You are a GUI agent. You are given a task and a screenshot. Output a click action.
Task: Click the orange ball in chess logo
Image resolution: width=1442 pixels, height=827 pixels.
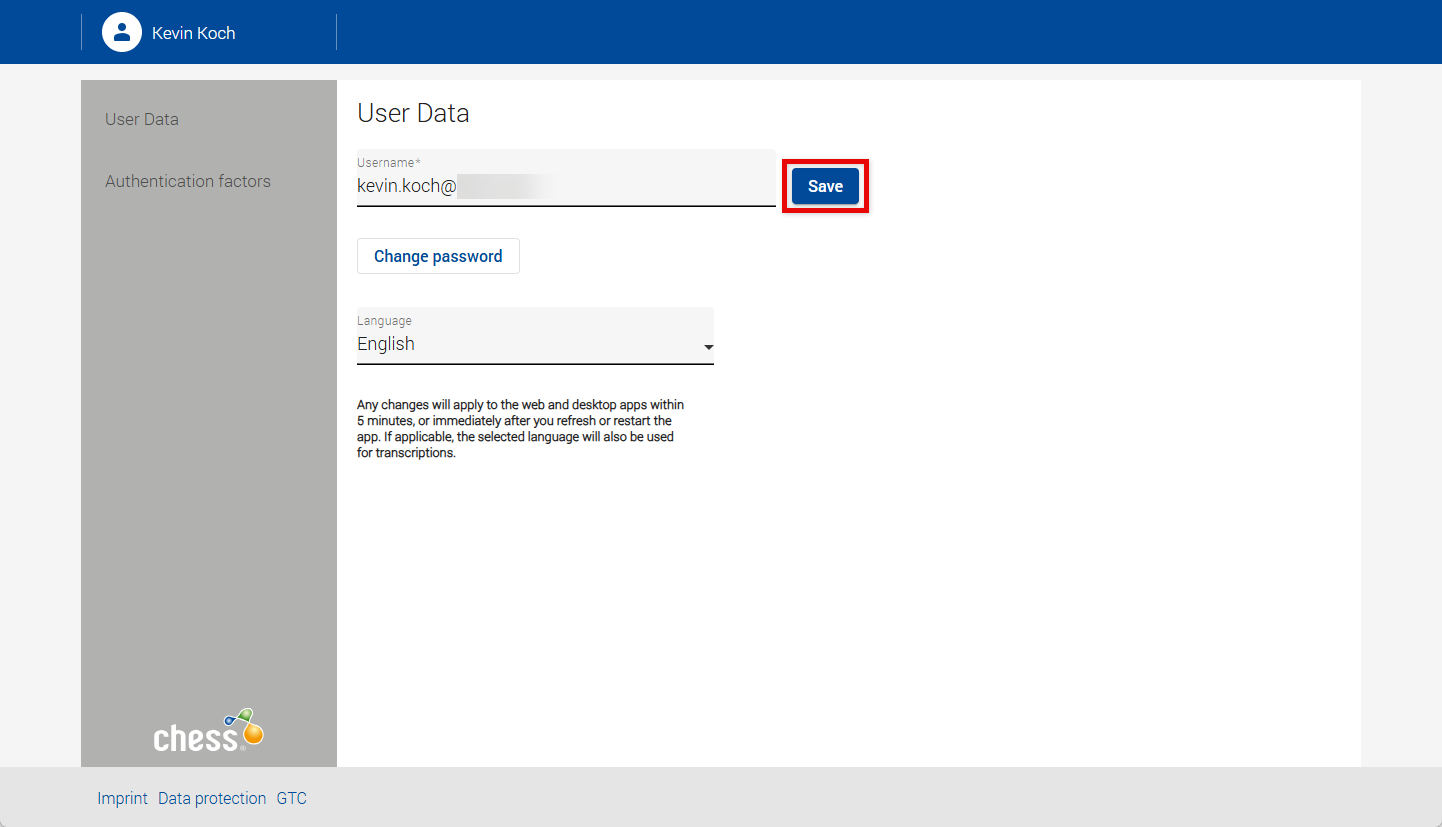253,734
